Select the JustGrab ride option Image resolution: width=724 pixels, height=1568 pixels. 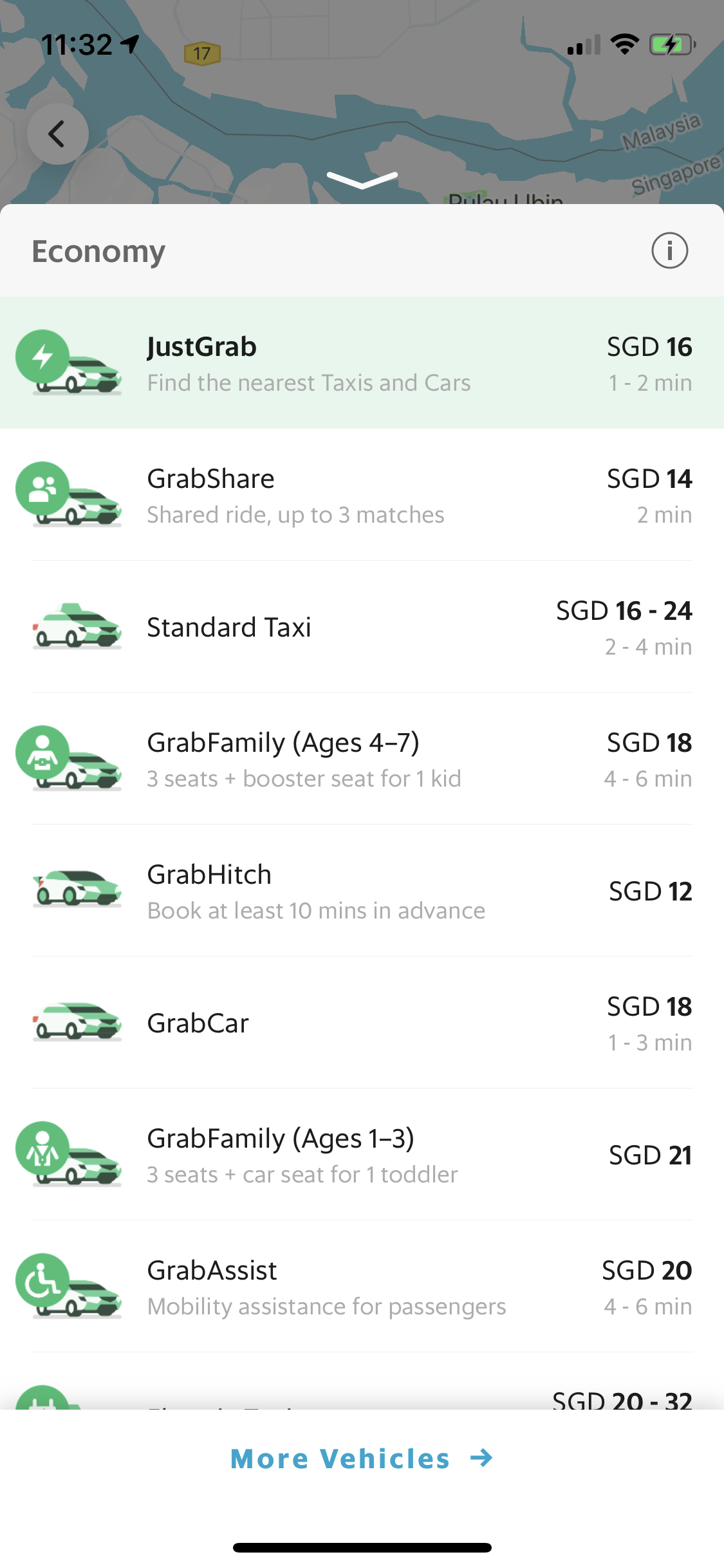(x=309, y=363)
